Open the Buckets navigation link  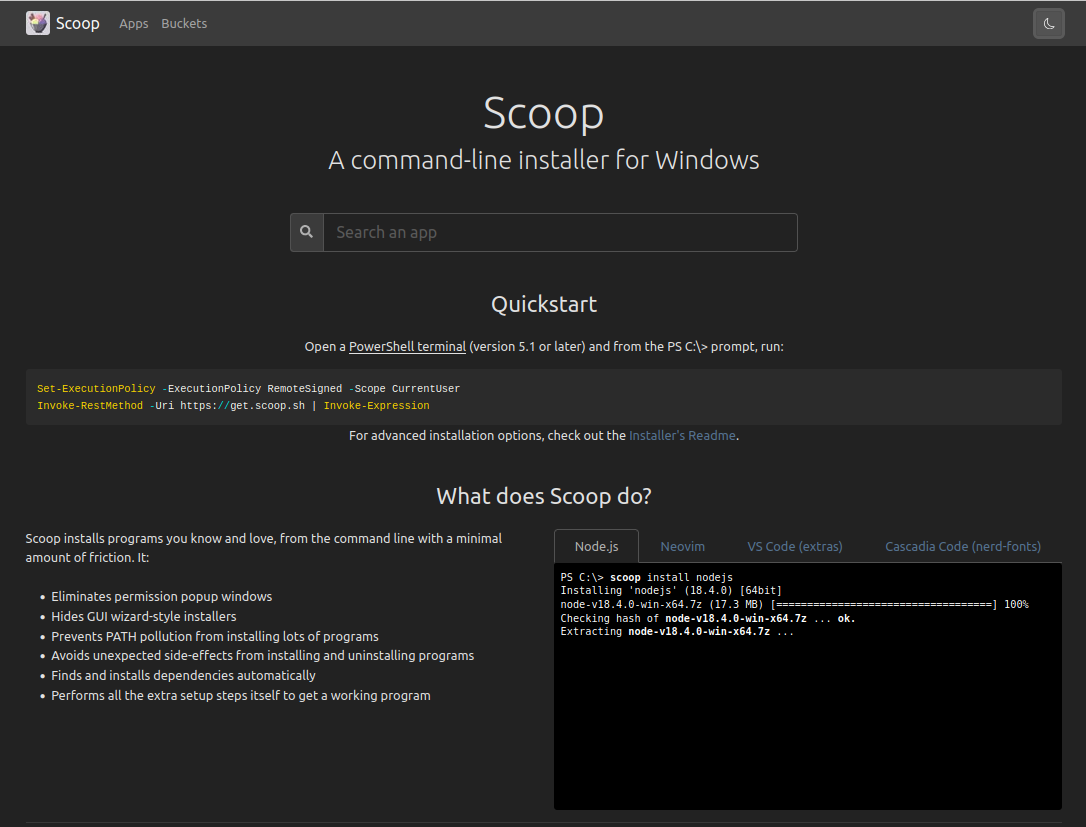point(184,24)
